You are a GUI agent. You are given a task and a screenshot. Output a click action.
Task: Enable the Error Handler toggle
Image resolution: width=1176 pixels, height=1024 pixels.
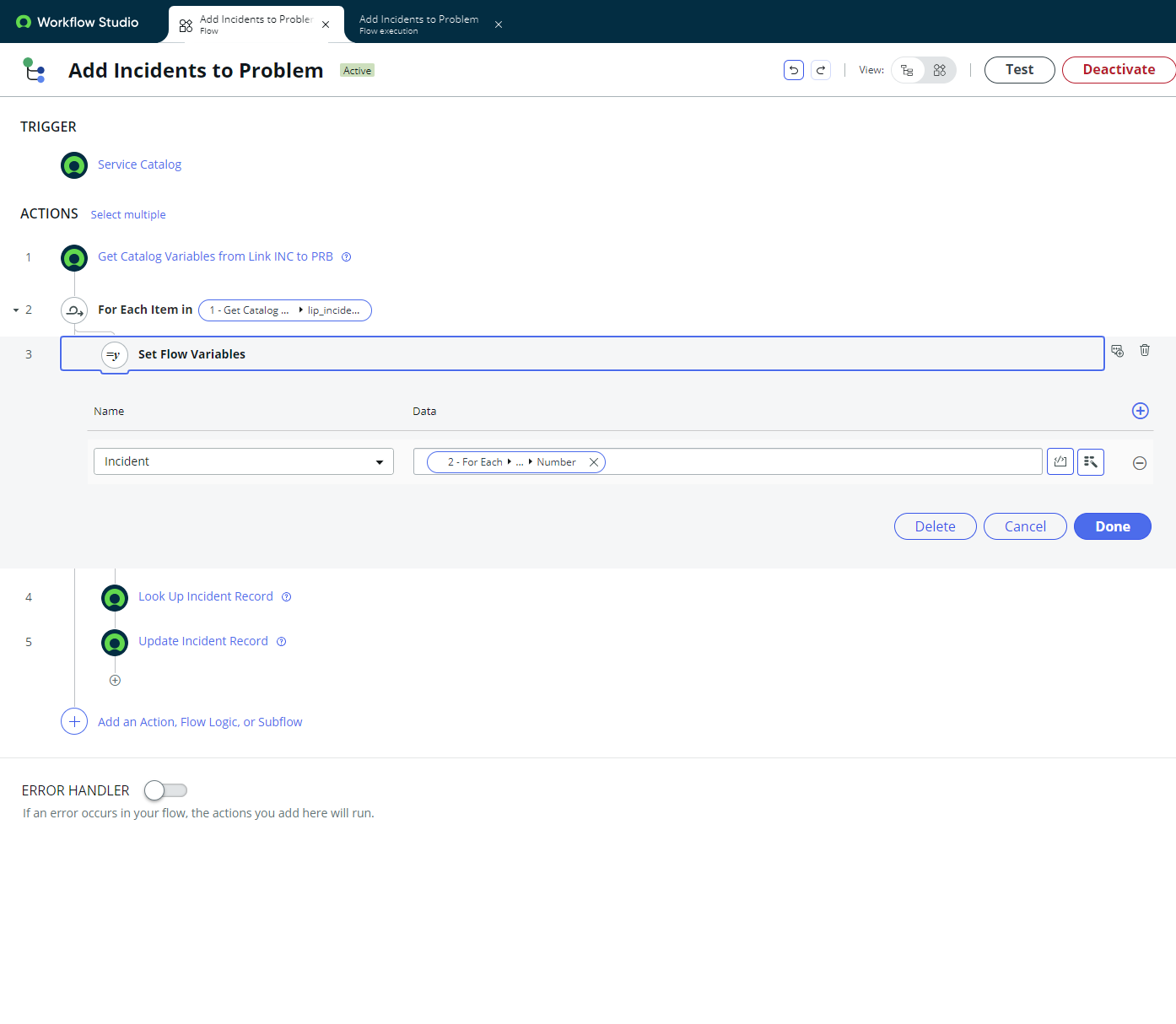[165, 790]
